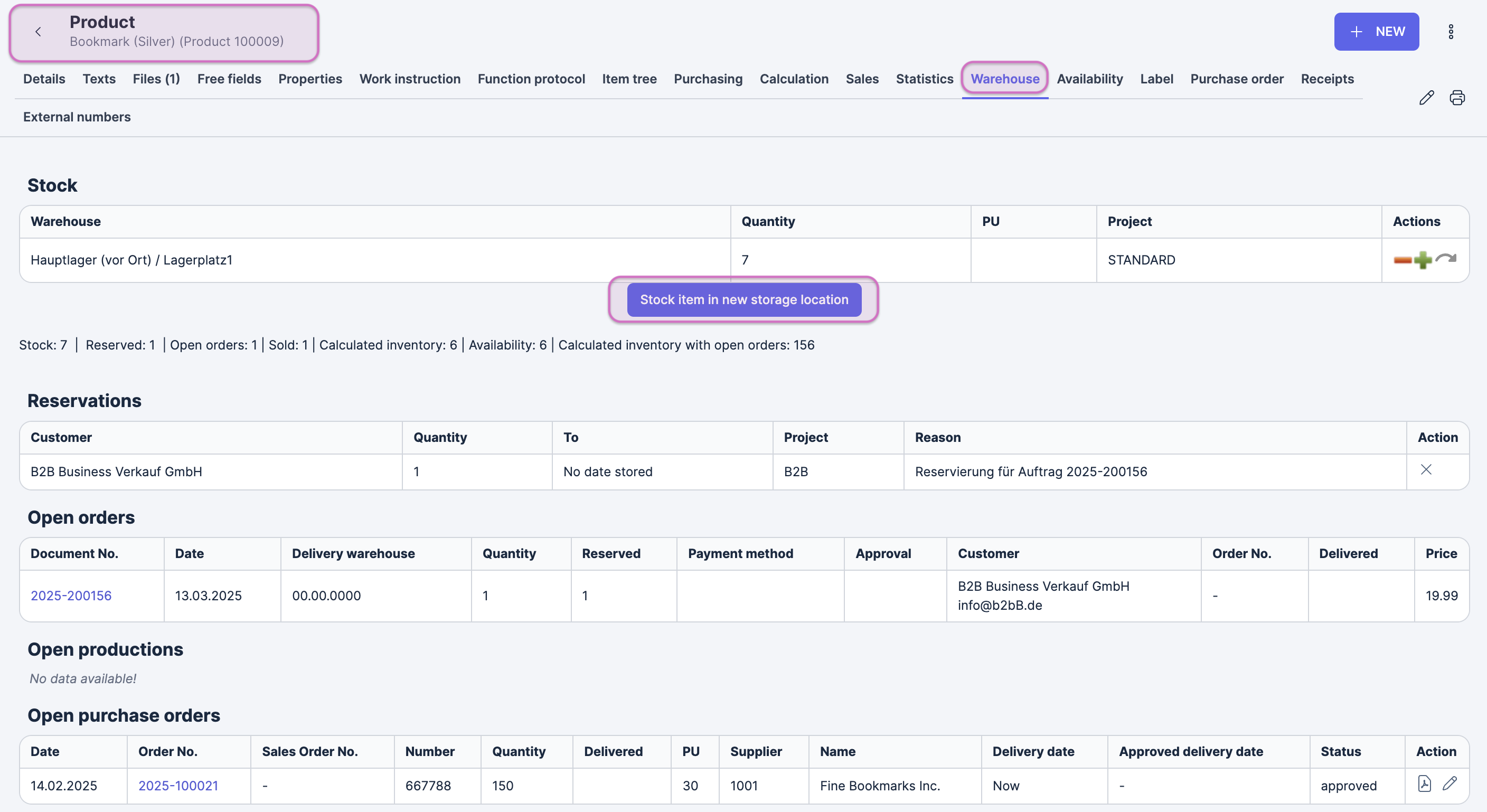Open PDF of purchase order 2025-100021

[1424, 783]
